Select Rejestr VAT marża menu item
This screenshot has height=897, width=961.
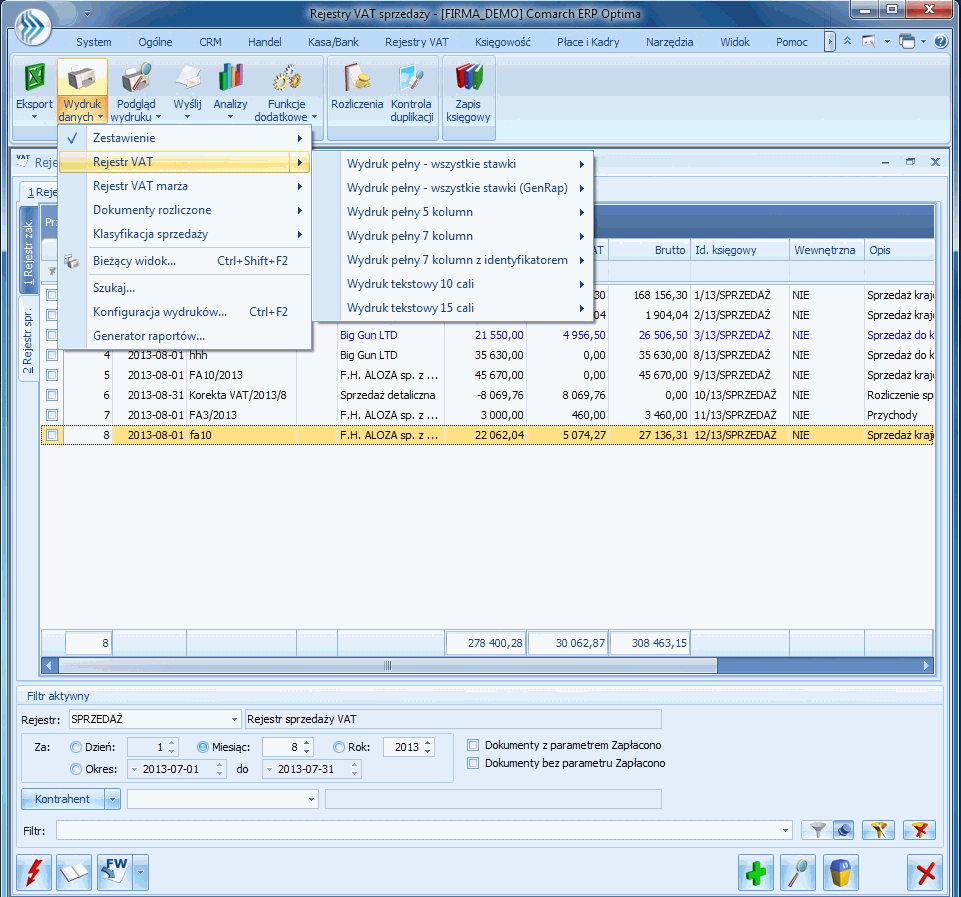coord(184,186)
